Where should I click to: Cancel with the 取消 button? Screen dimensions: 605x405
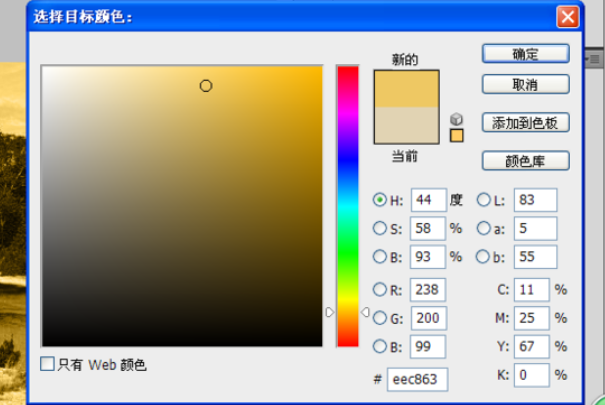pyautogui.click(x=526, y=84)
